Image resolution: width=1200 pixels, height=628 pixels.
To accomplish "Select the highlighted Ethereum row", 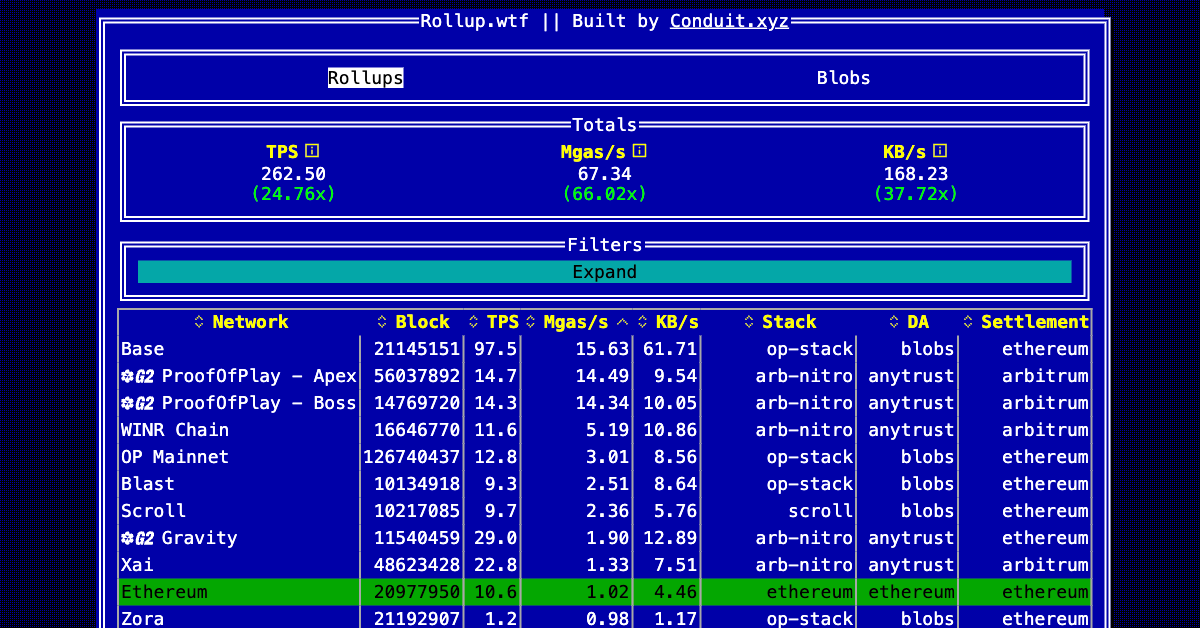I will pyautogui.click(x=605, y=592).
